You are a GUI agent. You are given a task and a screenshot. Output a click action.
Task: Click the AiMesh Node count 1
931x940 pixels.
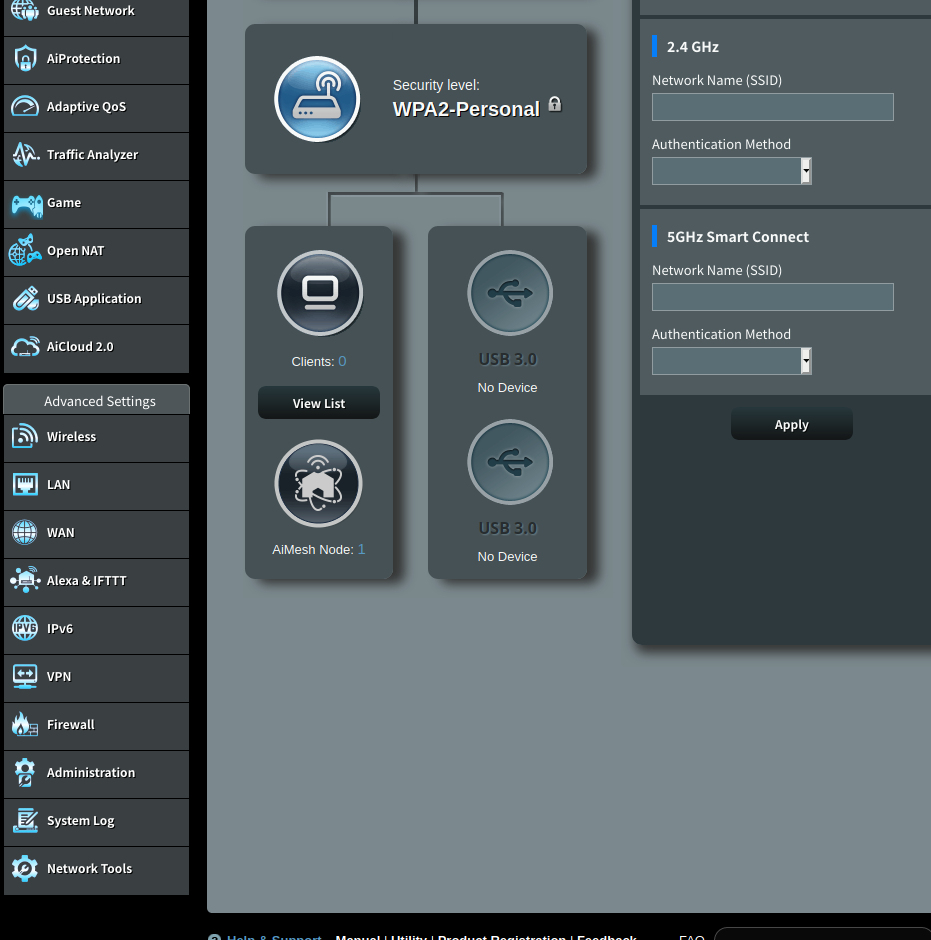pos(361,550)
